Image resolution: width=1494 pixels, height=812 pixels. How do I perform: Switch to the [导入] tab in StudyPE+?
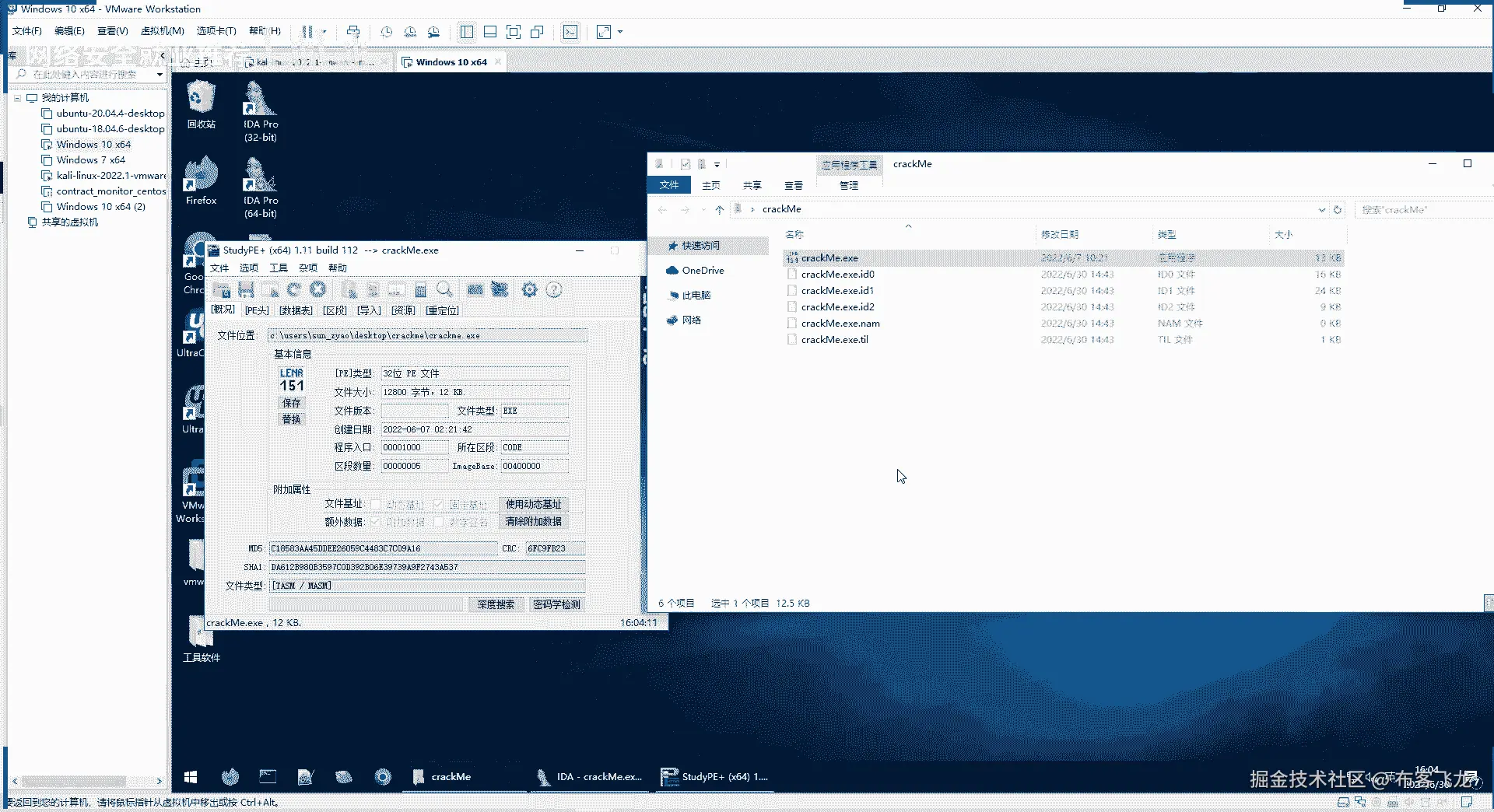pos(369,310)
